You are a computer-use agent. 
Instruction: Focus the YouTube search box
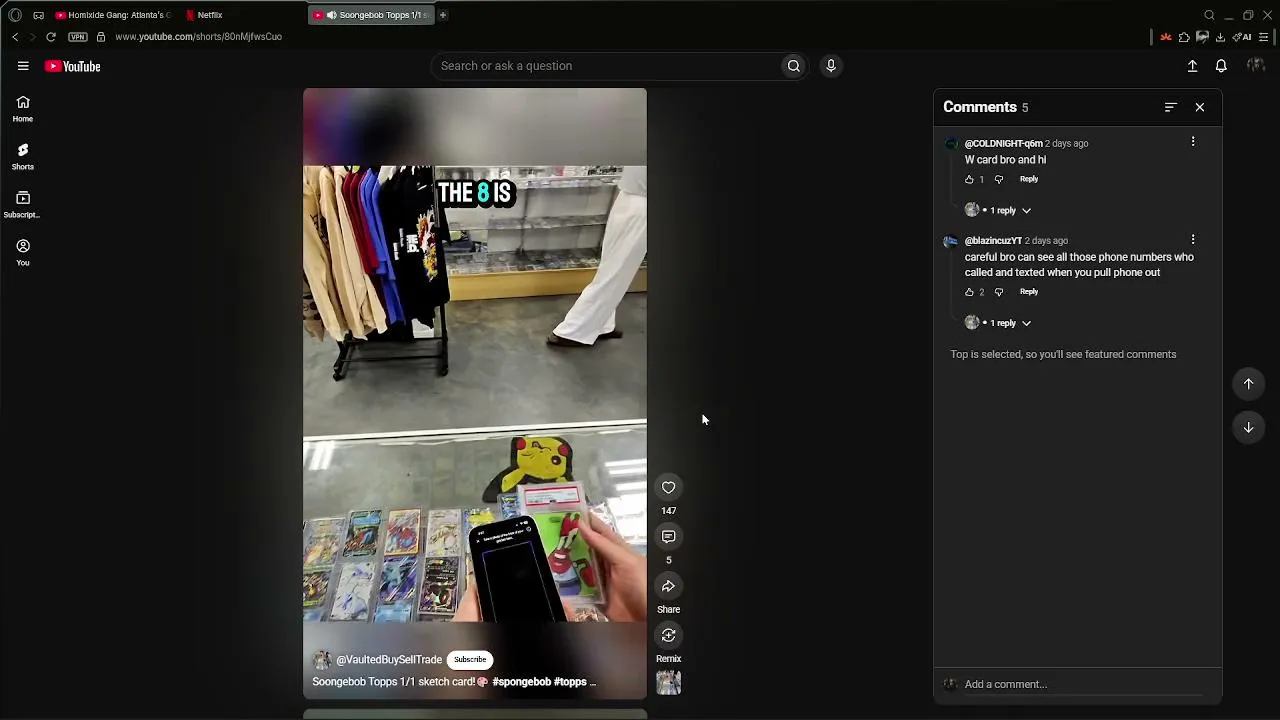click(x=607, y=66)
